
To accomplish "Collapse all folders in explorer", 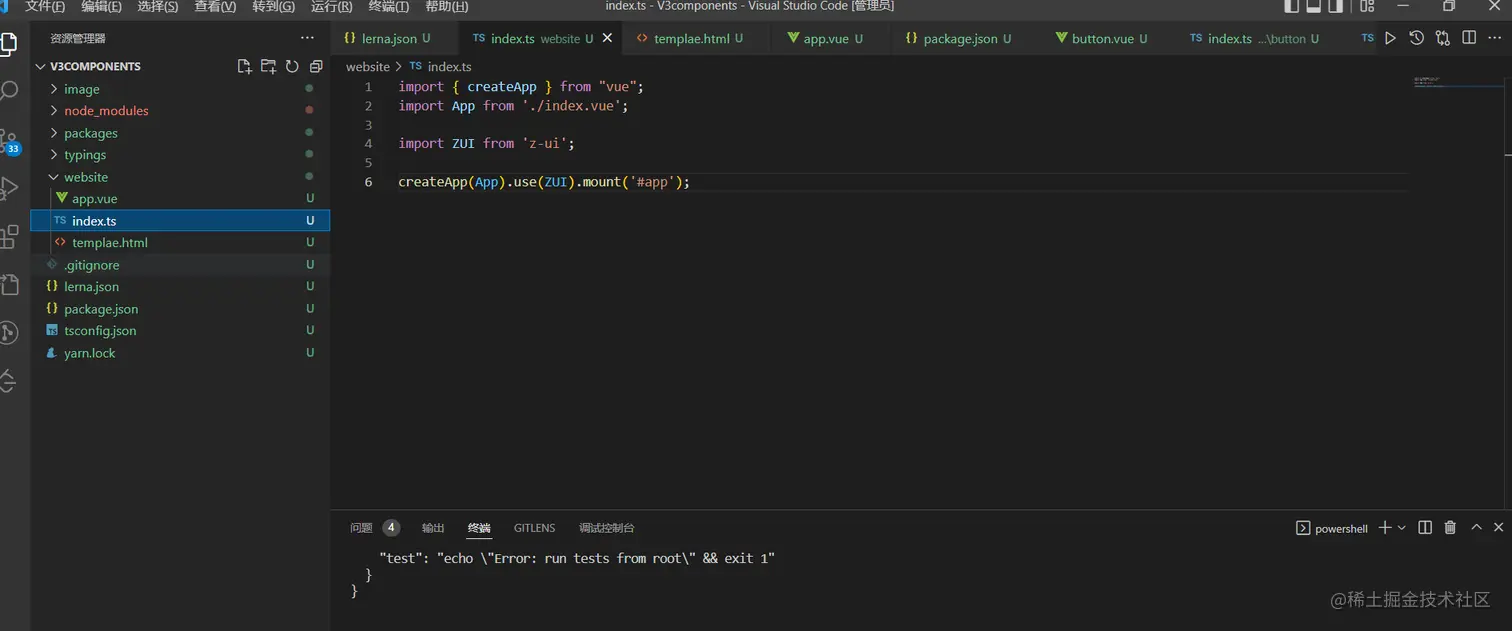I will tap(316, 66).
